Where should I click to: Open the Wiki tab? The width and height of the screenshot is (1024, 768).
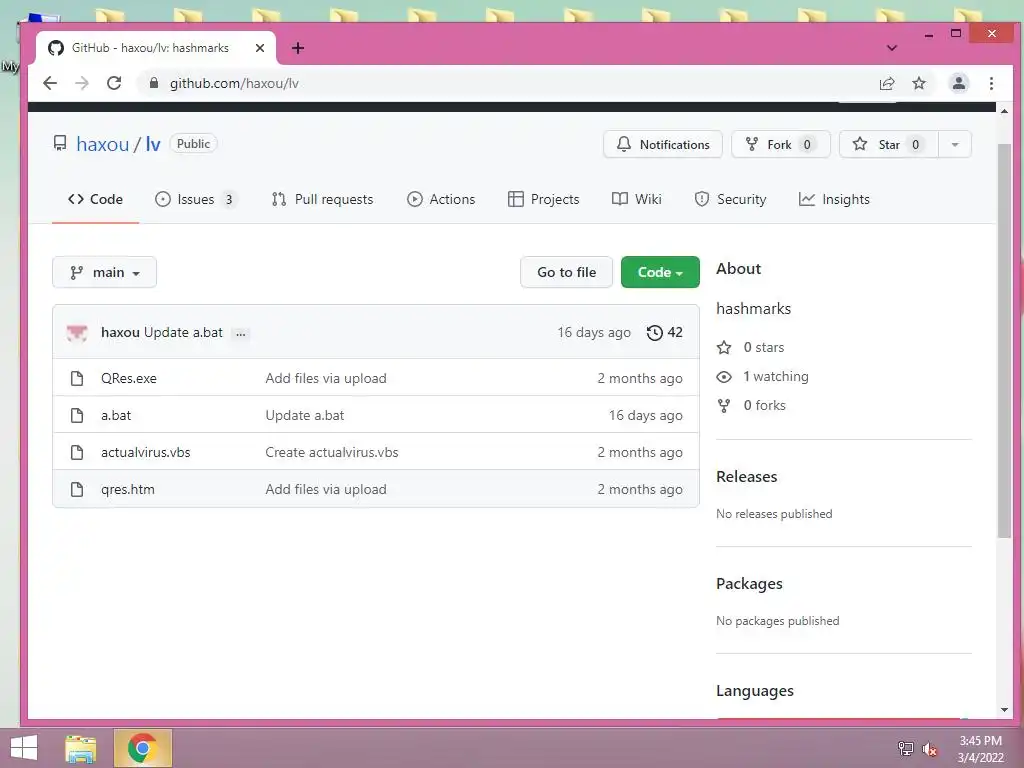point(637,199)
